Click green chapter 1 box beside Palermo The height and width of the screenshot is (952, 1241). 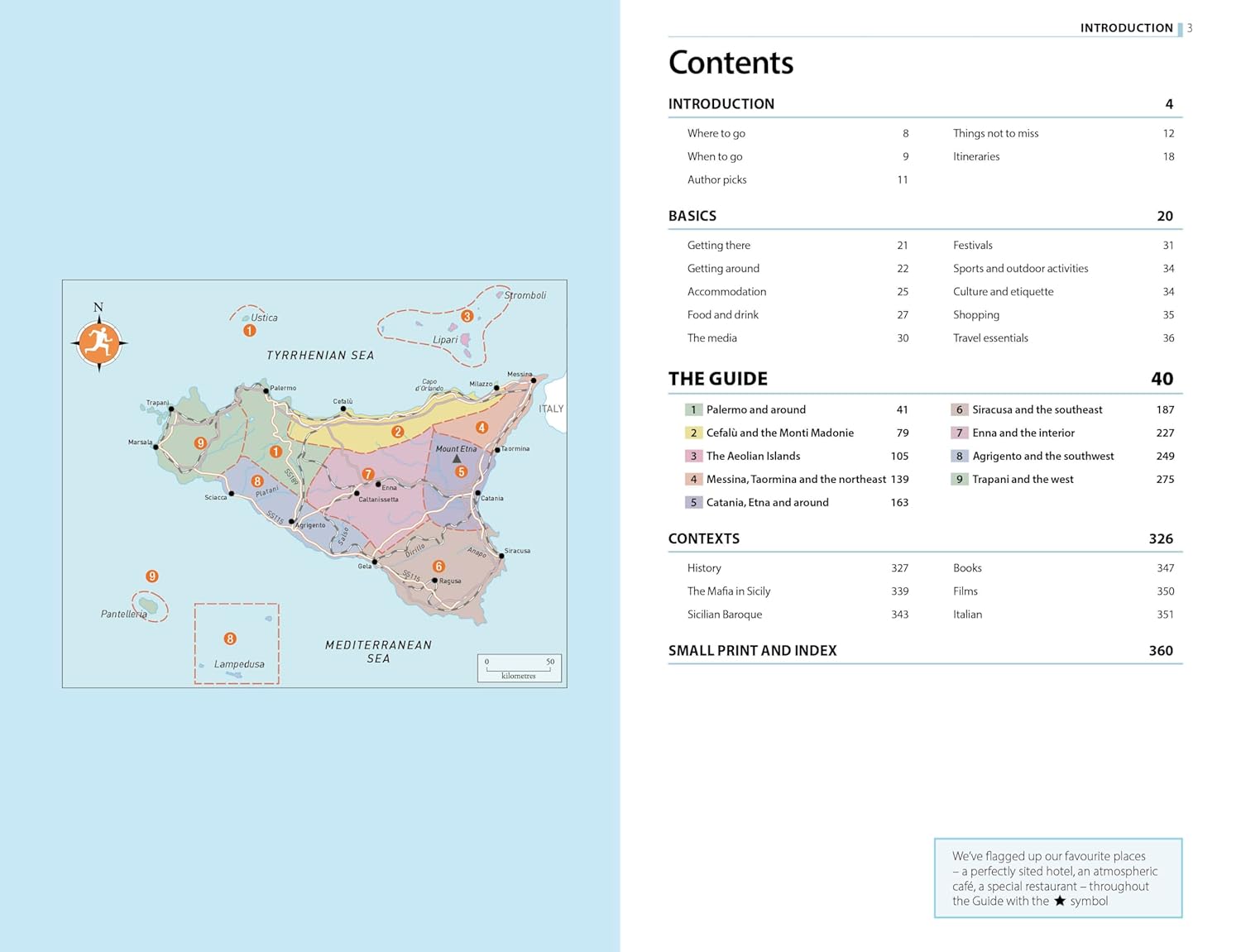(x=693, y=409)
